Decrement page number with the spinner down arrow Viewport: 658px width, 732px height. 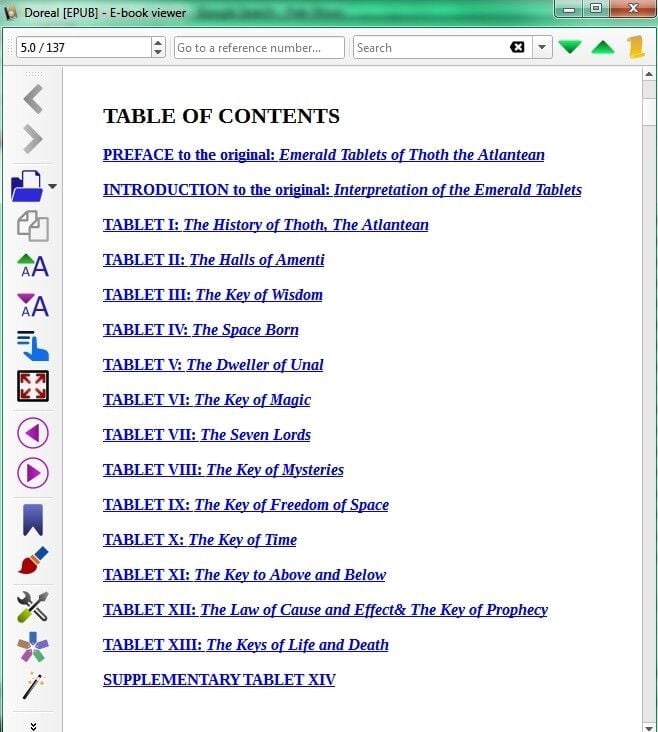click(158, 52)
